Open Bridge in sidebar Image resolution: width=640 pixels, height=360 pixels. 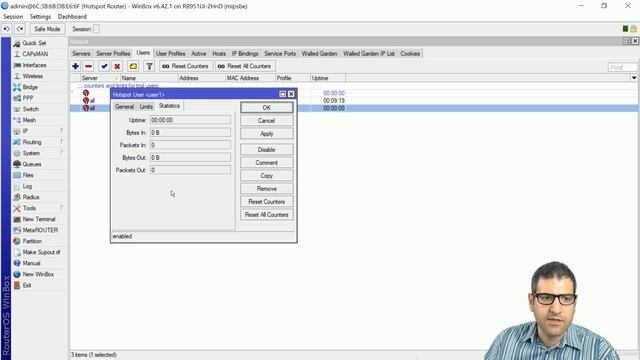point(30,87)
